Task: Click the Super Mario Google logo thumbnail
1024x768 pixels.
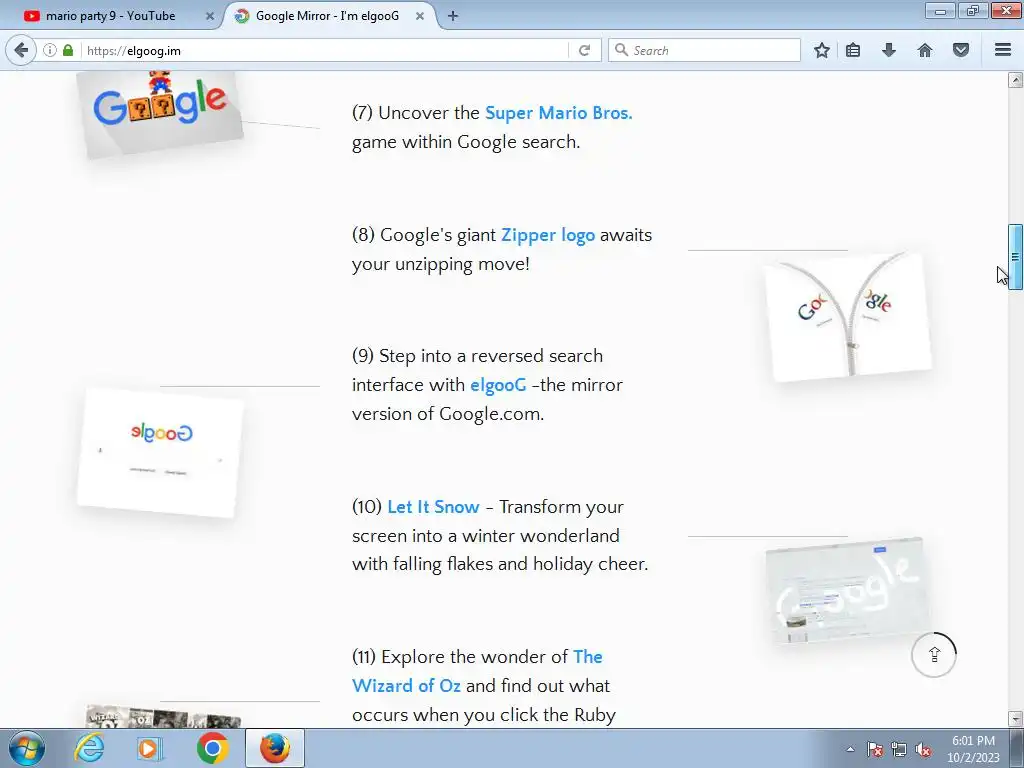Action: point(160,112)
